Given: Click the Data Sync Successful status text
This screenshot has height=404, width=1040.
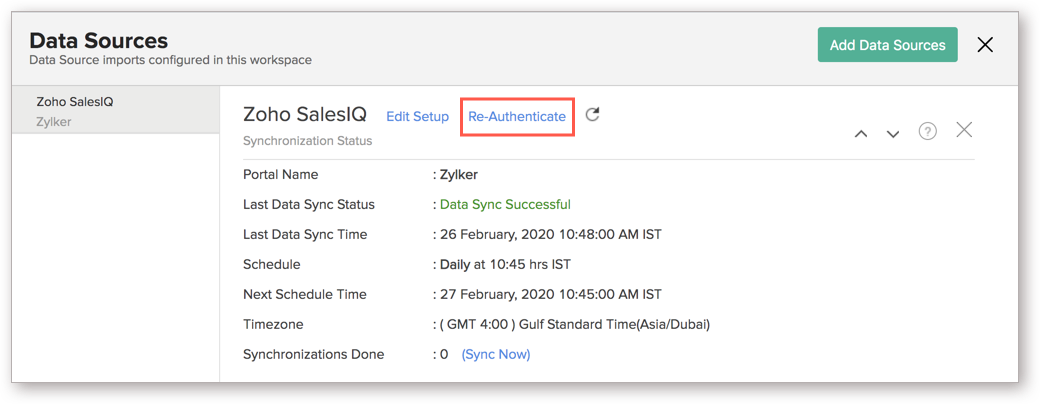Looking at the screenshot, I should (x=505, y=204).
